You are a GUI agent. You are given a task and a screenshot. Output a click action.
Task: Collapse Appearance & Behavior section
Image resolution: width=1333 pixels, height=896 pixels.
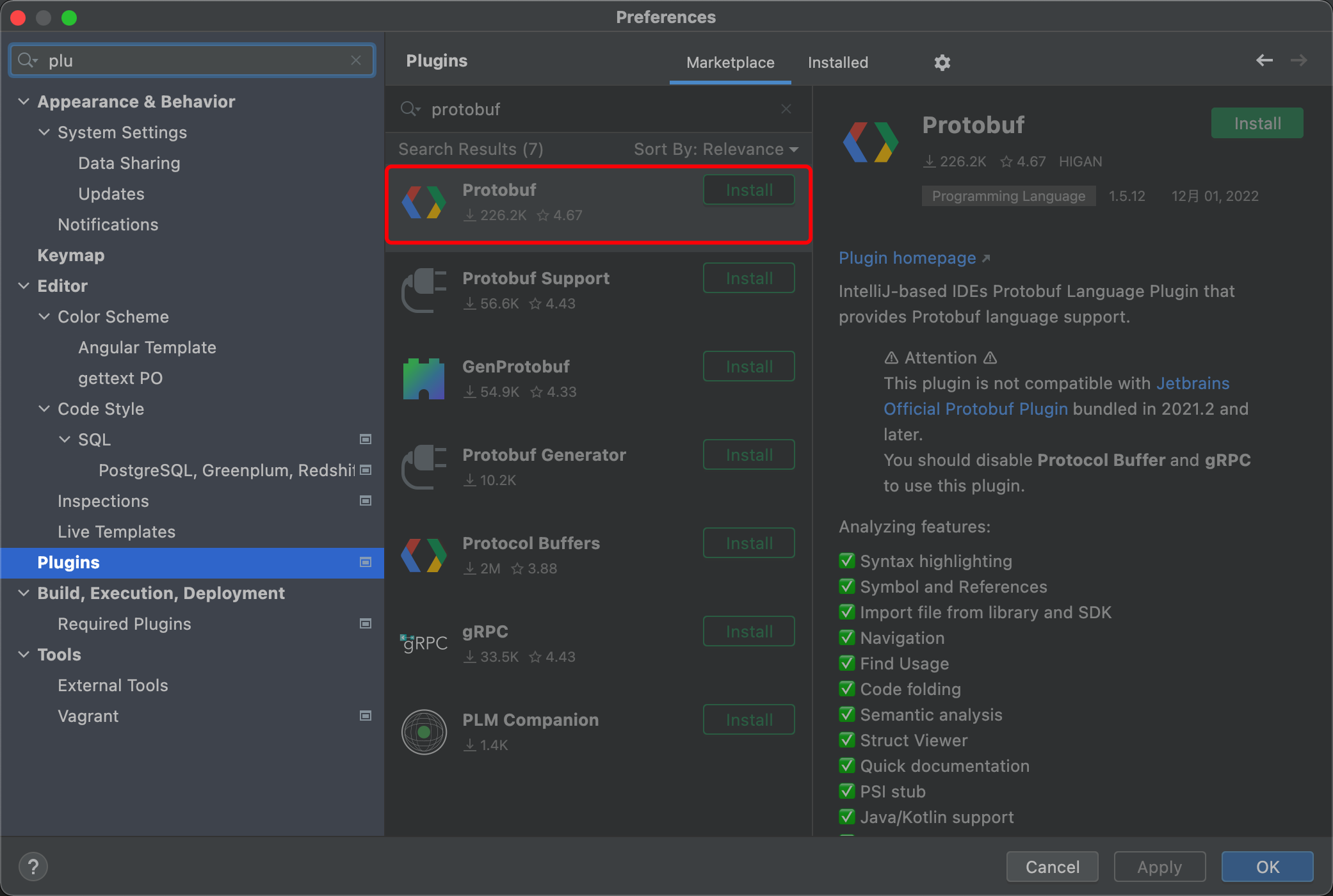[x=24, y=102]
